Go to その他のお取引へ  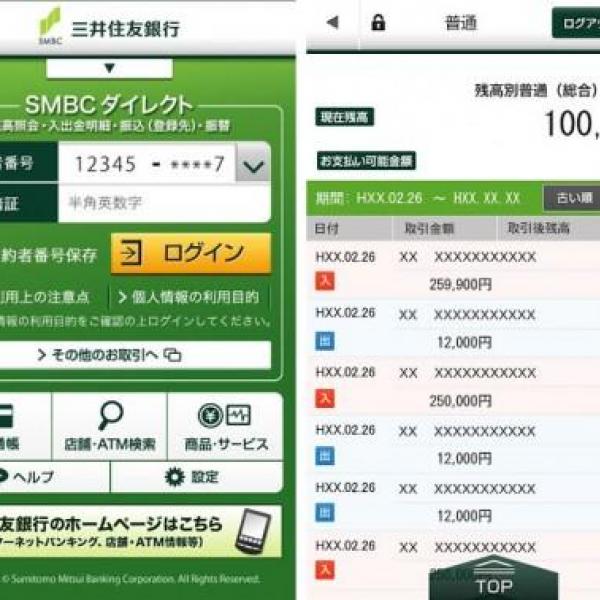[135, 355]
